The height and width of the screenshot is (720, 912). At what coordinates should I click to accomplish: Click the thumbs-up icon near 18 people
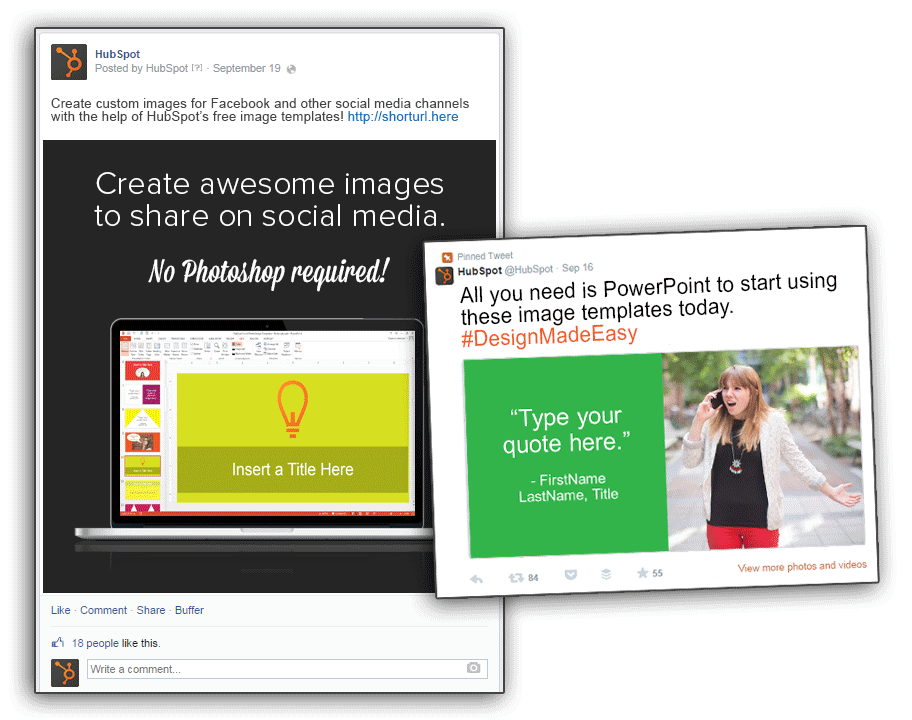tap(58, 643)
